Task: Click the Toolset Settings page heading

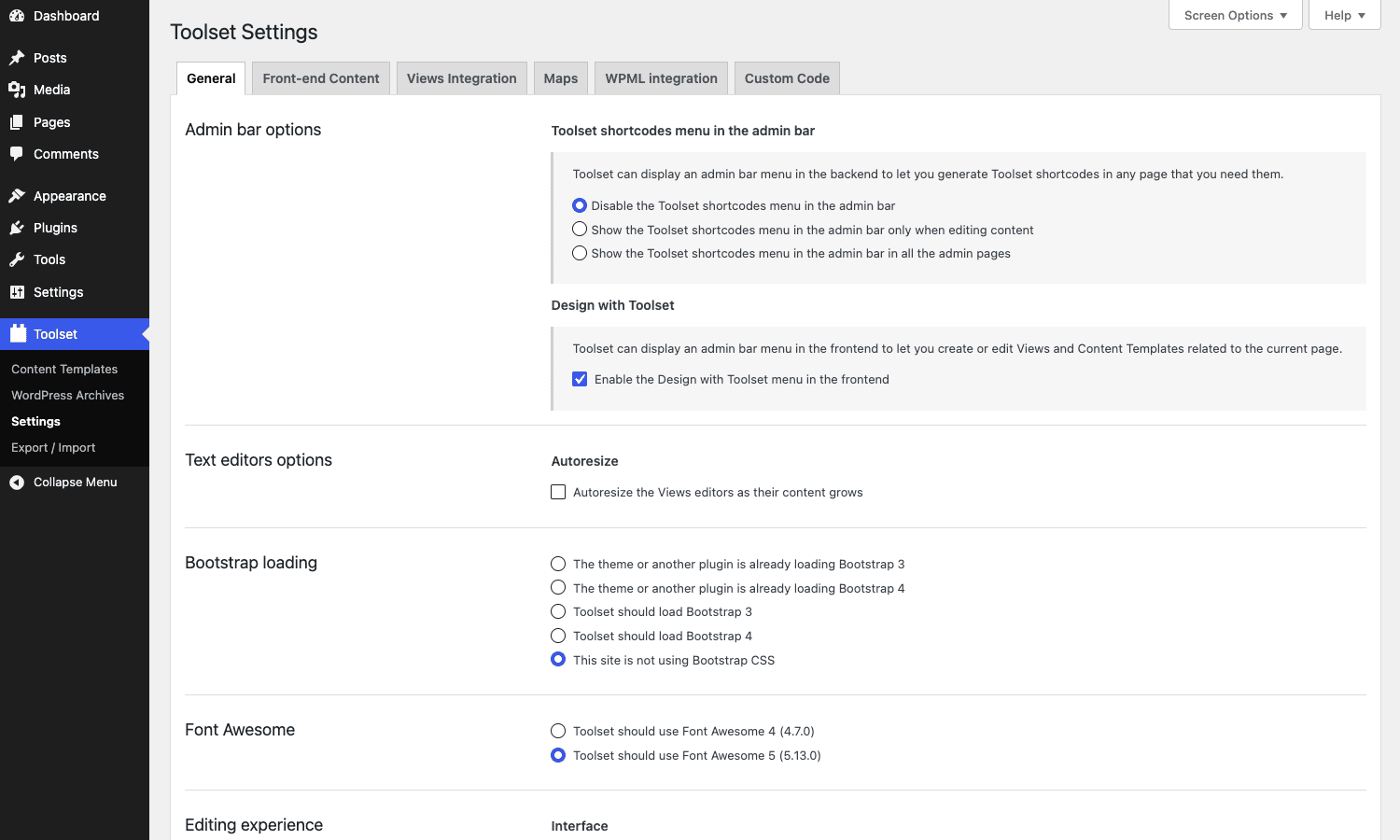Action: (244, 32)
